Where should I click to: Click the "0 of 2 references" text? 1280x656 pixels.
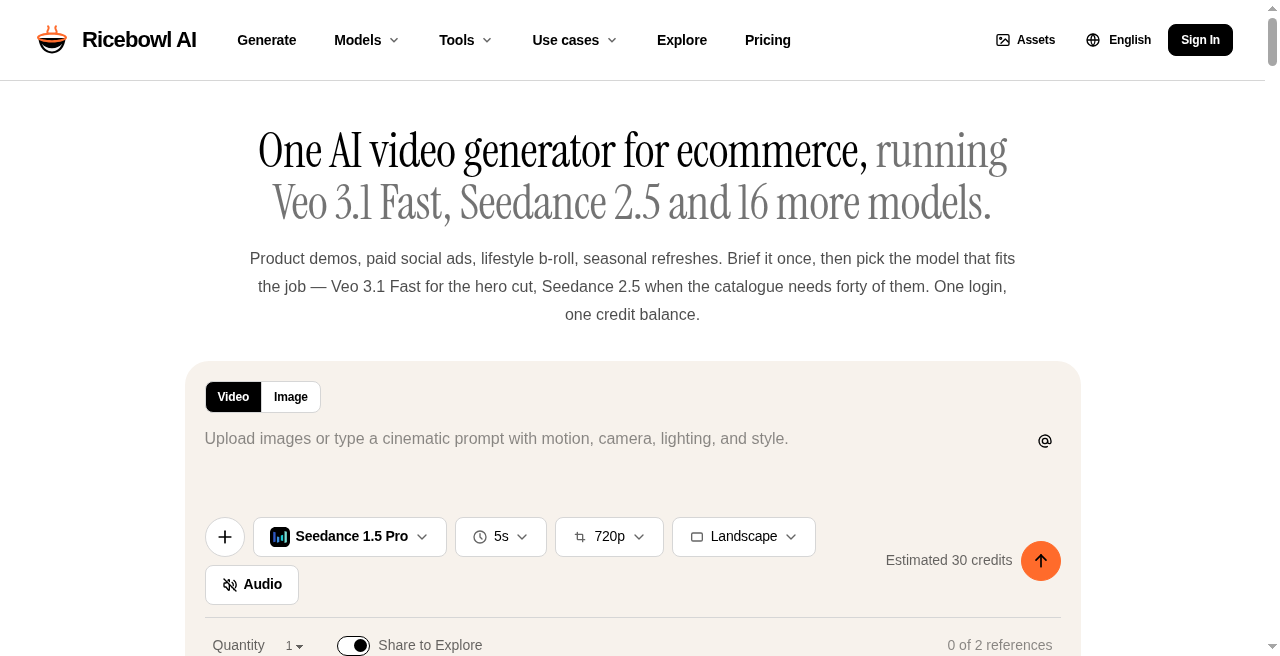click(x=1000, y=645)
